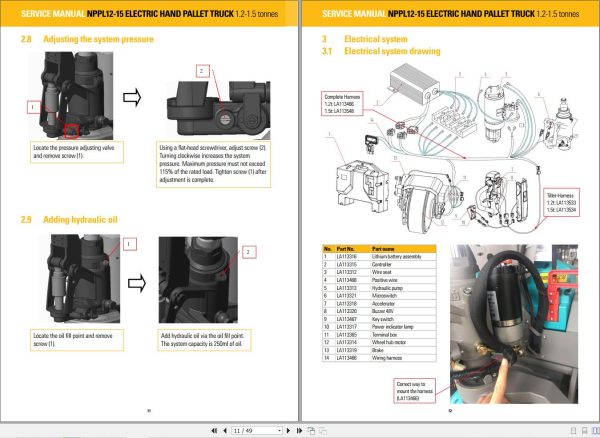Click the page number field showing 11 / 49
Image resolution: width=600 pixels, height=438 pixels.
point(257,431)
